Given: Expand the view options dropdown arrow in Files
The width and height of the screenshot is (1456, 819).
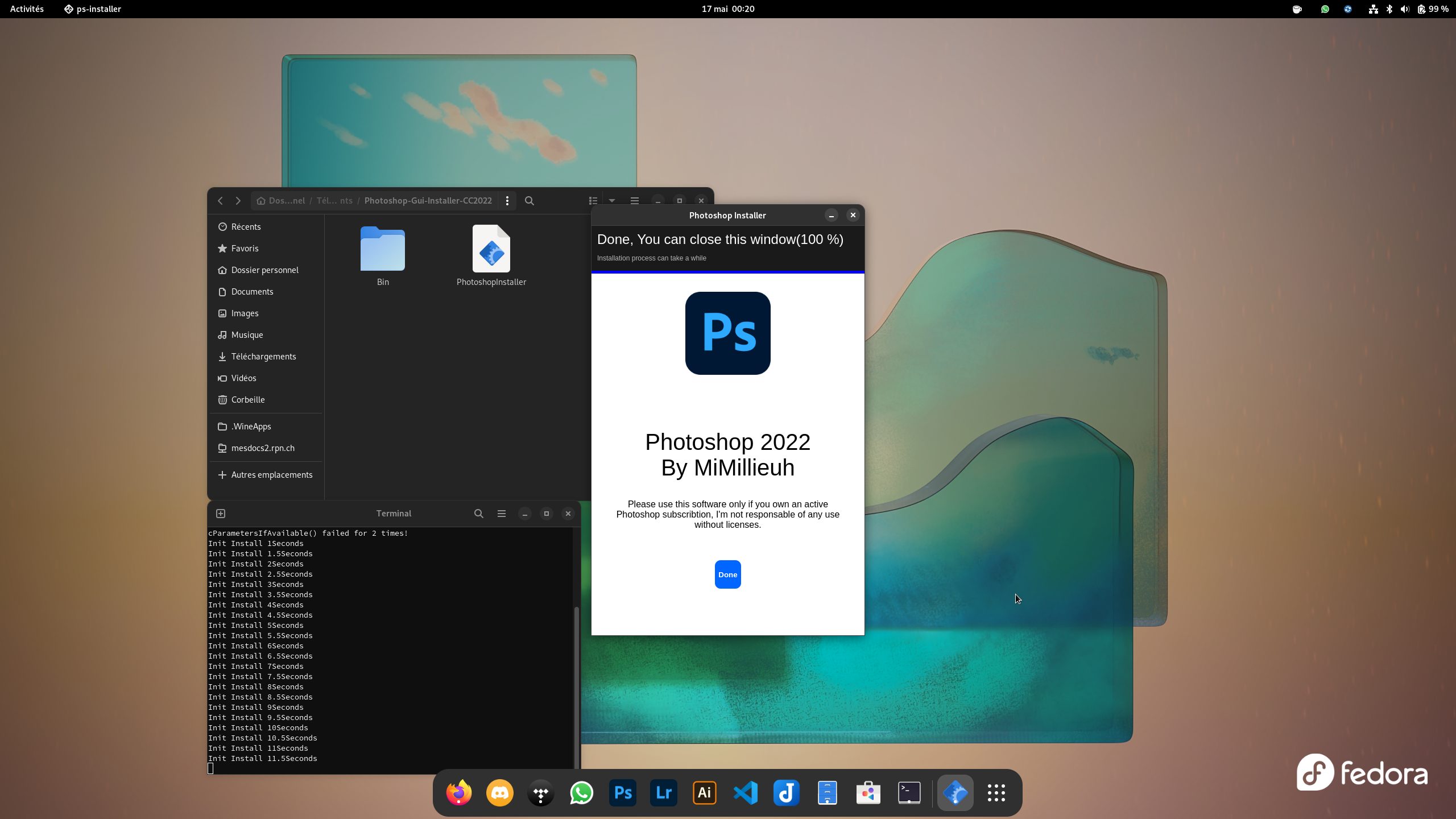Looking at the screenshot, I should 612,201.
